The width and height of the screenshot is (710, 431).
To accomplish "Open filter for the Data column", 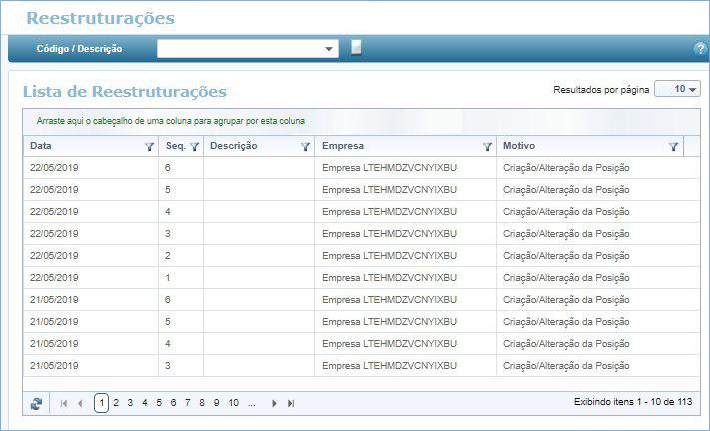I will pos(149,146).
